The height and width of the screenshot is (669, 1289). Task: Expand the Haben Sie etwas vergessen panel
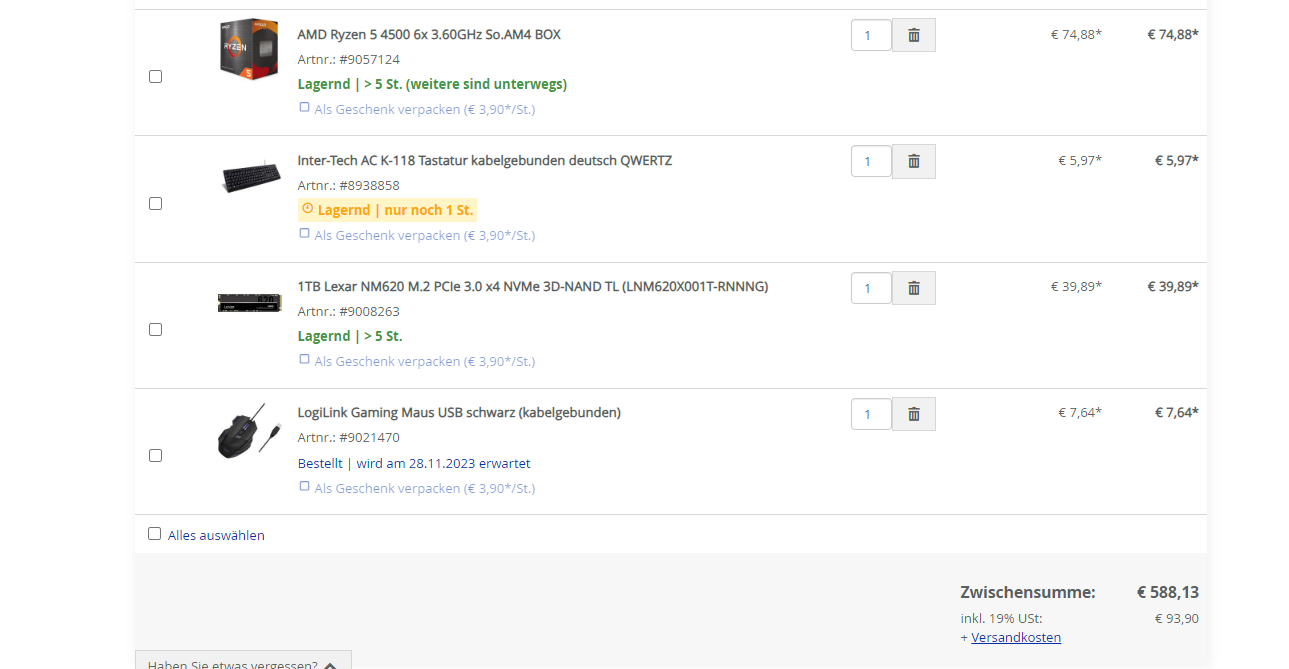[x=243, y=660]
